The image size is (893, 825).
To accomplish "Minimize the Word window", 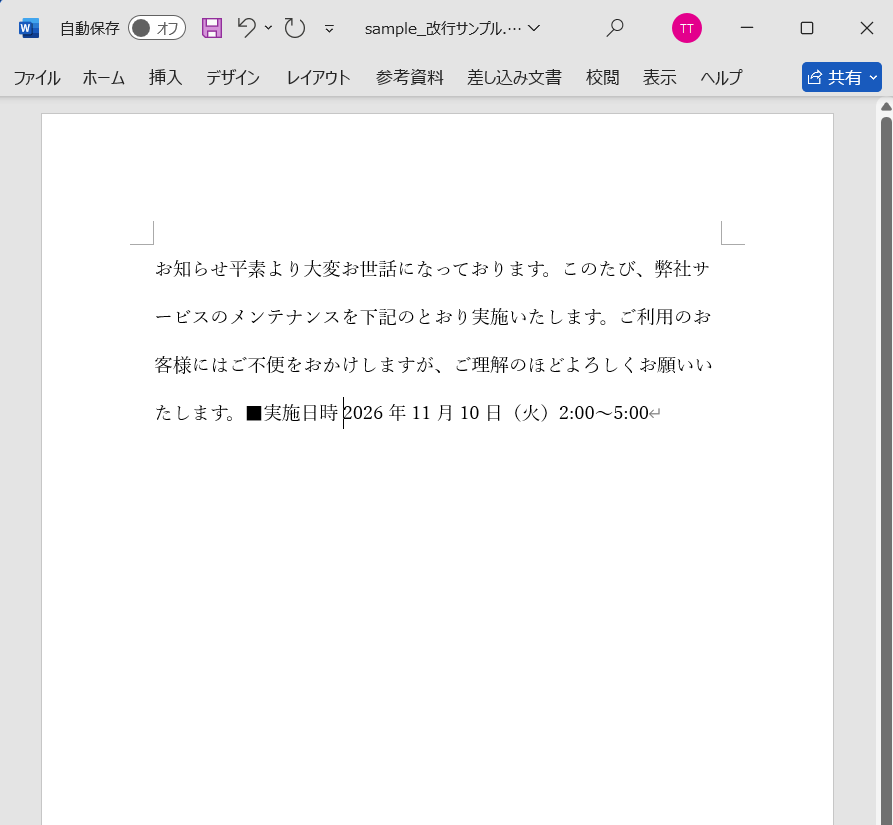I will click(x=747, y=28).
